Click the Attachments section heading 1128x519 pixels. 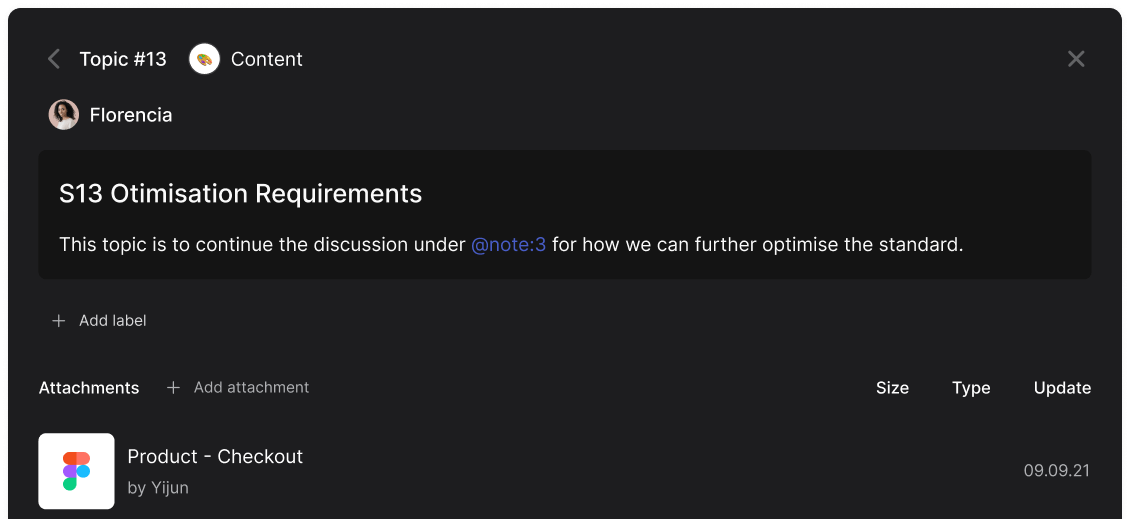(89, 388)
